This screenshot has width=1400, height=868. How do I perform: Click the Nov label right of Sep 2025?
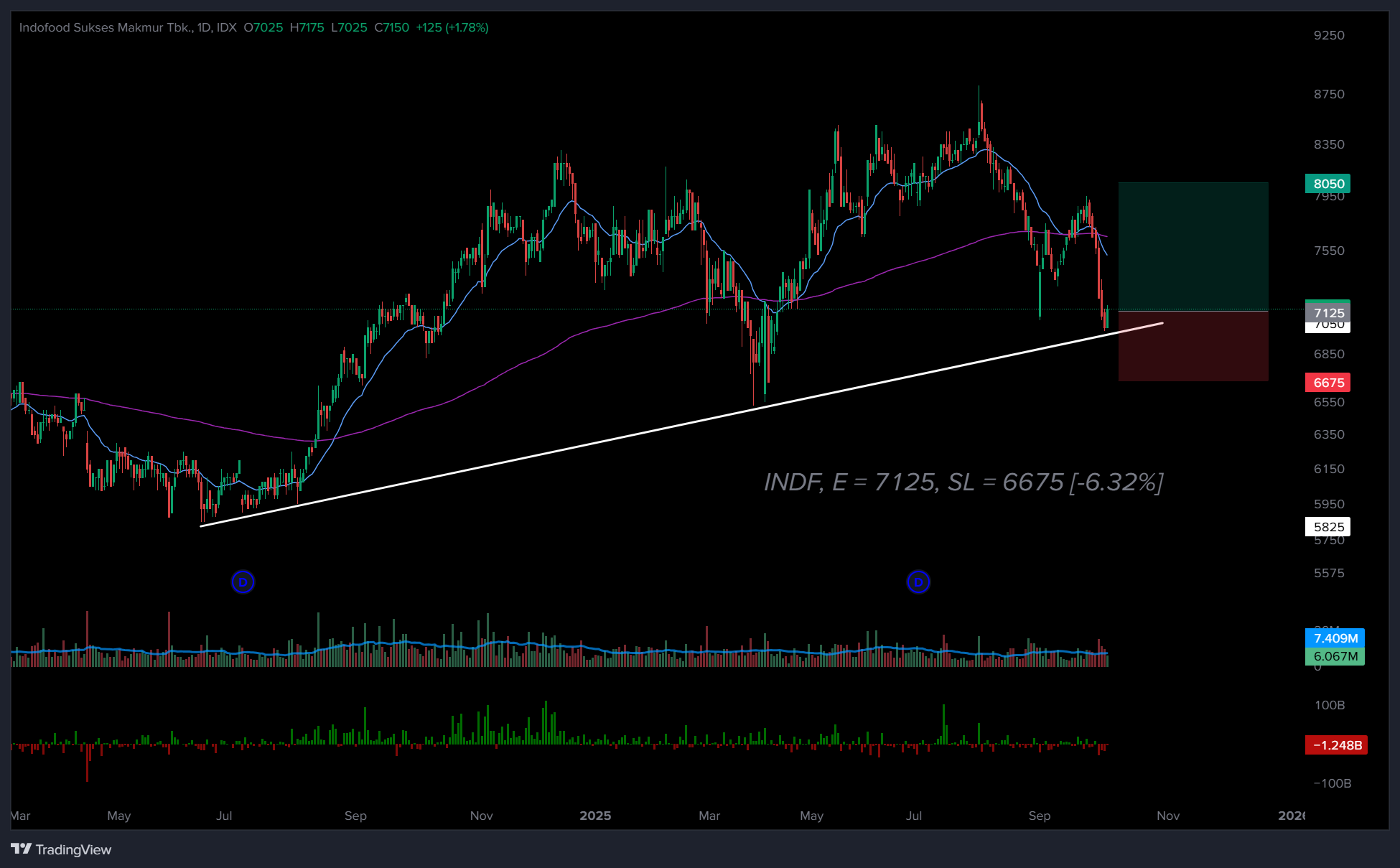point(1168,816)
